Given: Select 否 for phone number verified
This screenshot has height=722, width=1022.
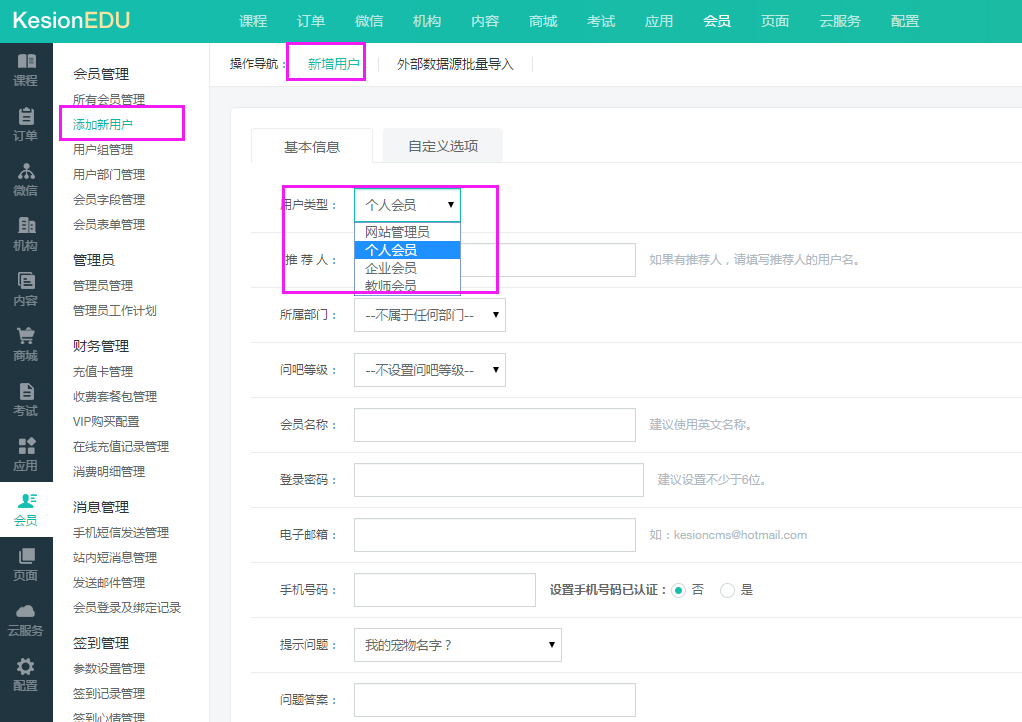Looking at the screenshot, I should (679, 590).
